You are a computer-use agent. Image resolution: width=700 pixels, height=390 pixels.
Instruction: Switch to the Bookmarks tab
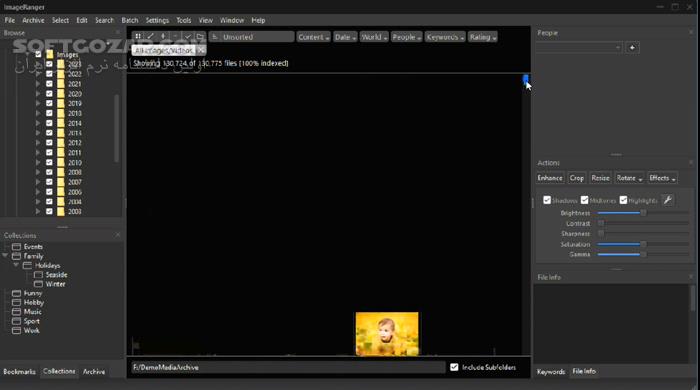(20, 371)
